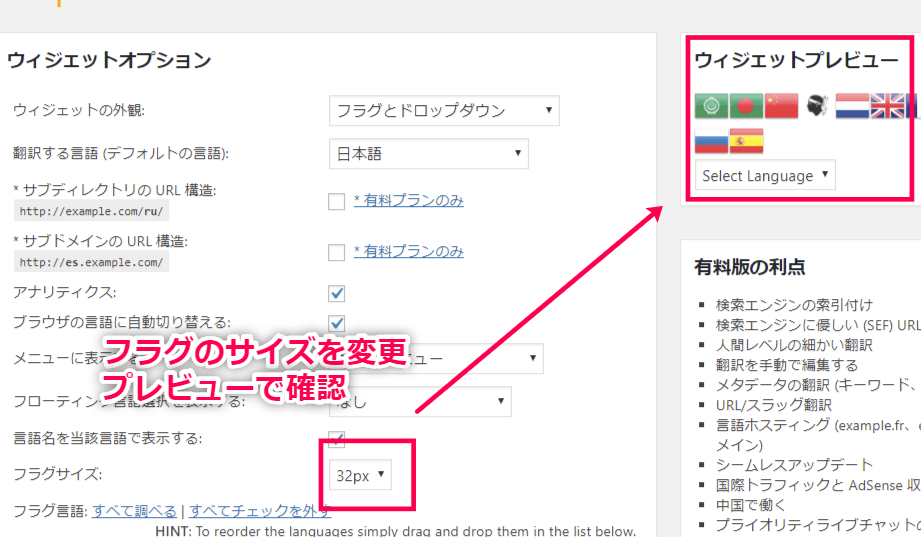Click 有料プランのみ link for subdomain
Viewport: 921px width, 537px height.
click(x=408, y=252)
